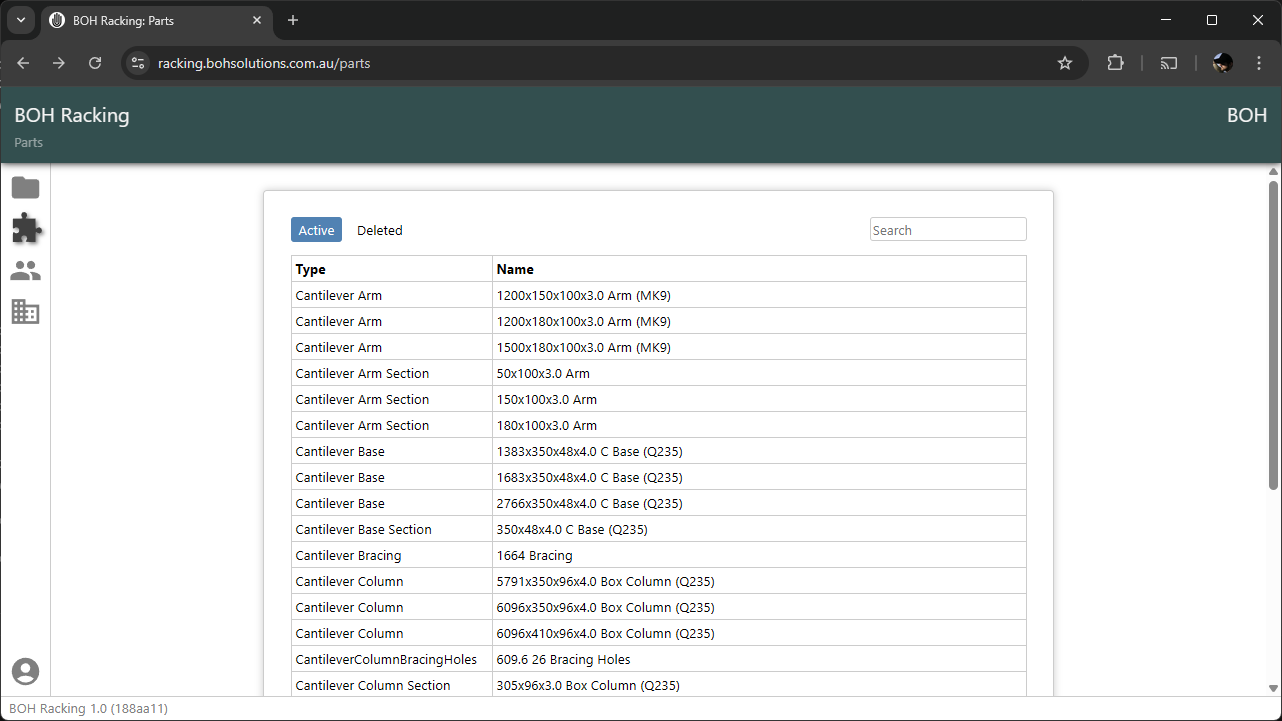The image size is (1282, 721).
Task: Open the 609.6 26 Bracing Holes row
Action: pyautogui.click(x=563, y=659)
